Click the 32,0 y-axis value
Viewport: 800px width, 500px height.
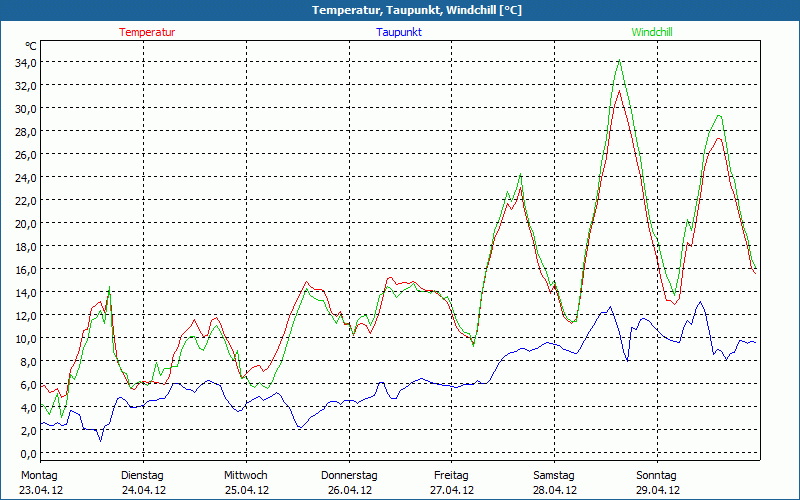pyautogui.click(x=26, y=85)
